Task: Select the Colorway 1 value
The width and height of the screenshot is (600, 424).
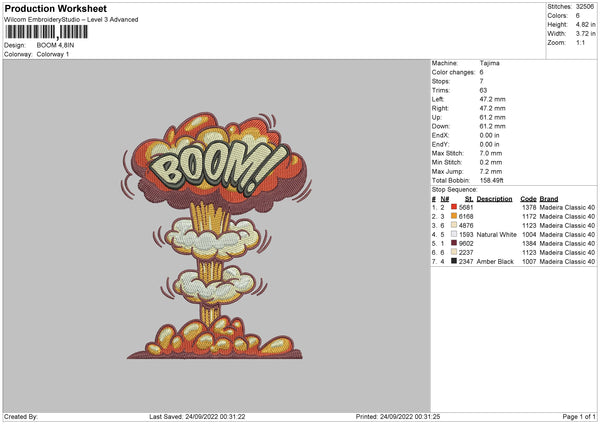Action: click(x=55, y=54)
